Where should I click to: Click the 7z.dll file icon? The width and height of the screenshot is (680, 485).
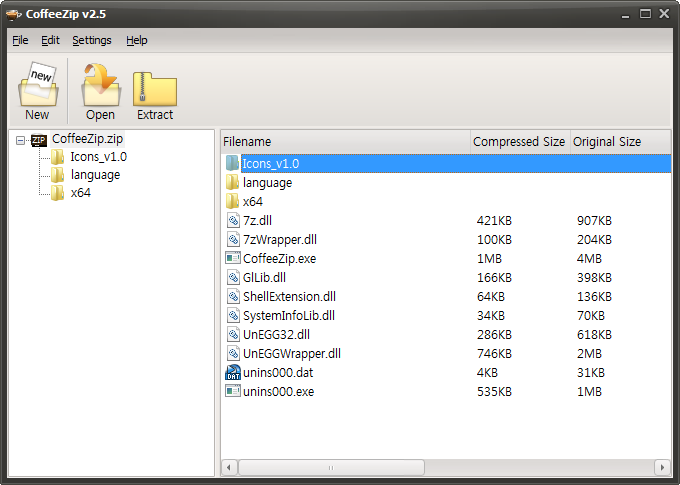(x=233, y=220)
